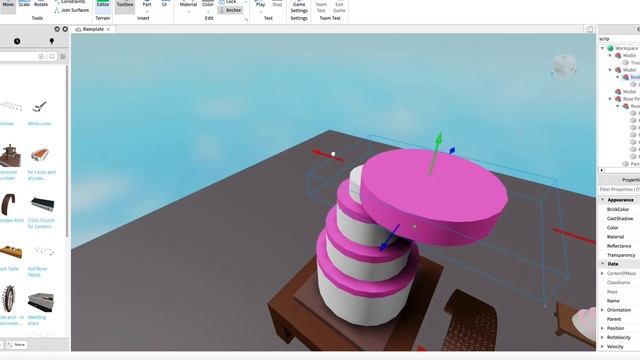
Task: Collapse the Appearance section
Action: tap(602, 200)
